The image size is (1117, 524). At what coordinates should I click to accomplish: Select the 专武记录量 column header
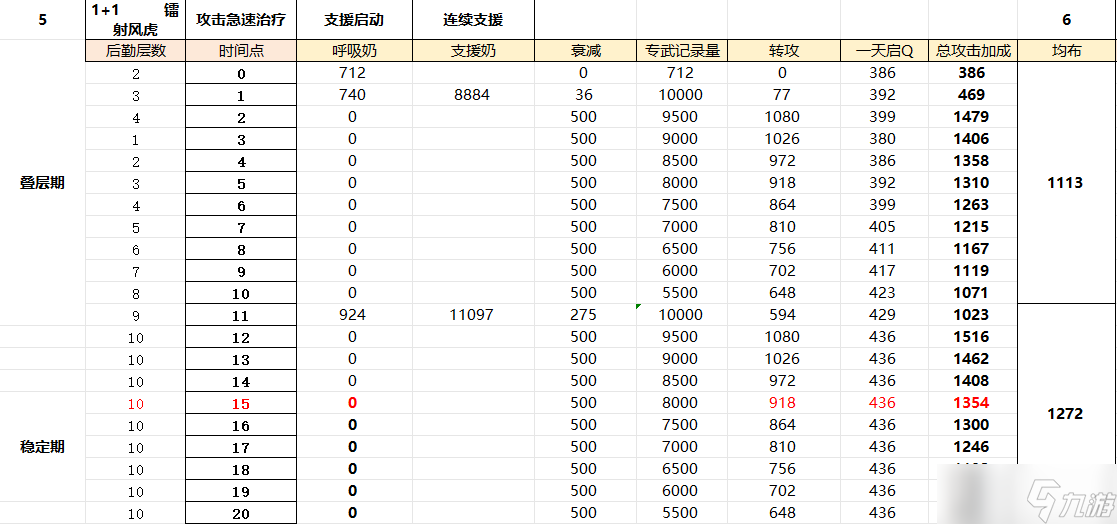click(682, 51)
